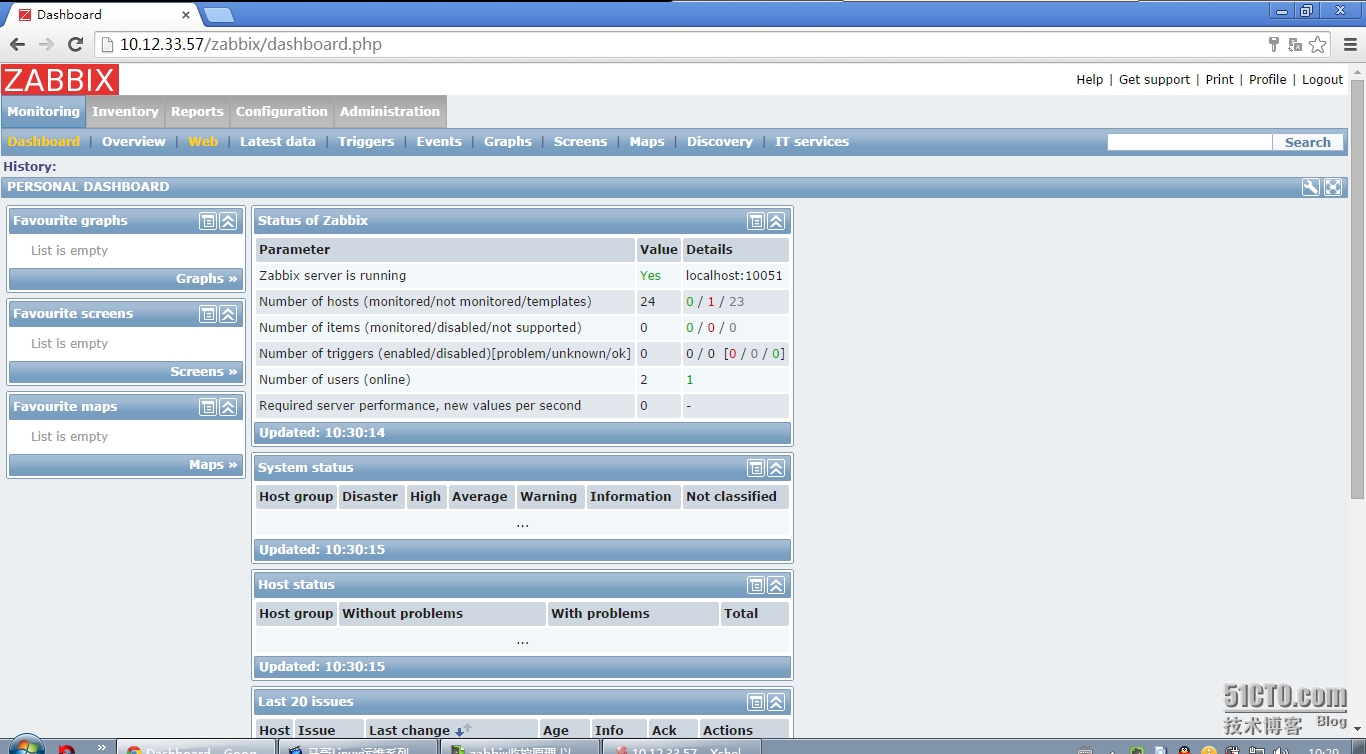This screenshot has height=754, width=1366.
Task: Open the Reports main tab
Action: 197,112
